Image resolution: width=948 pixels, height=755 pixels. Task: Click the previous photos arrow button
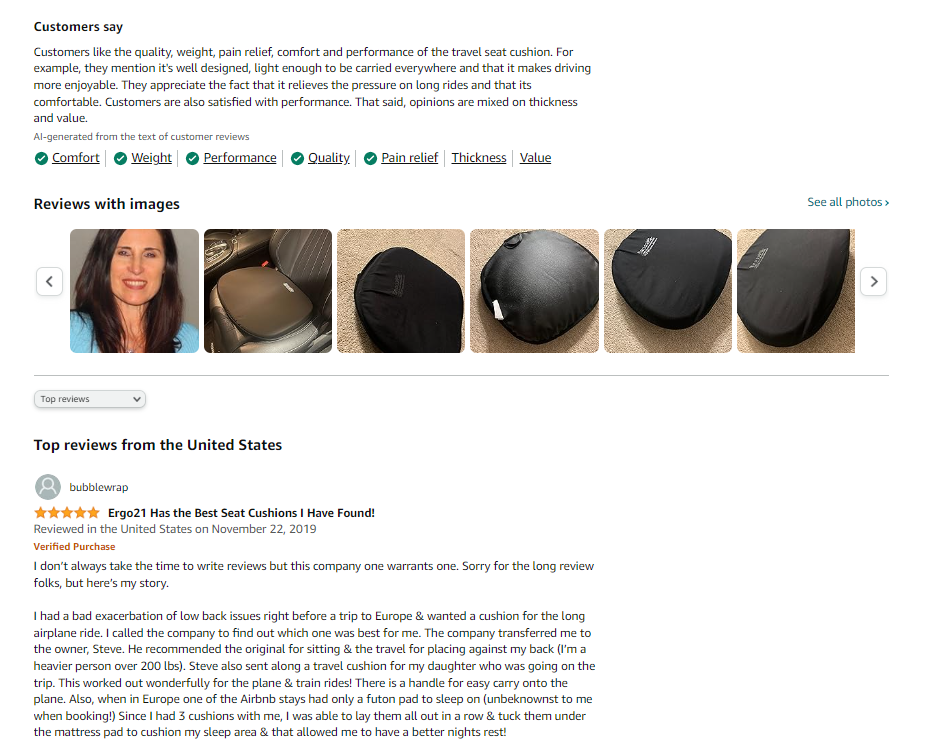pos(50,281)
